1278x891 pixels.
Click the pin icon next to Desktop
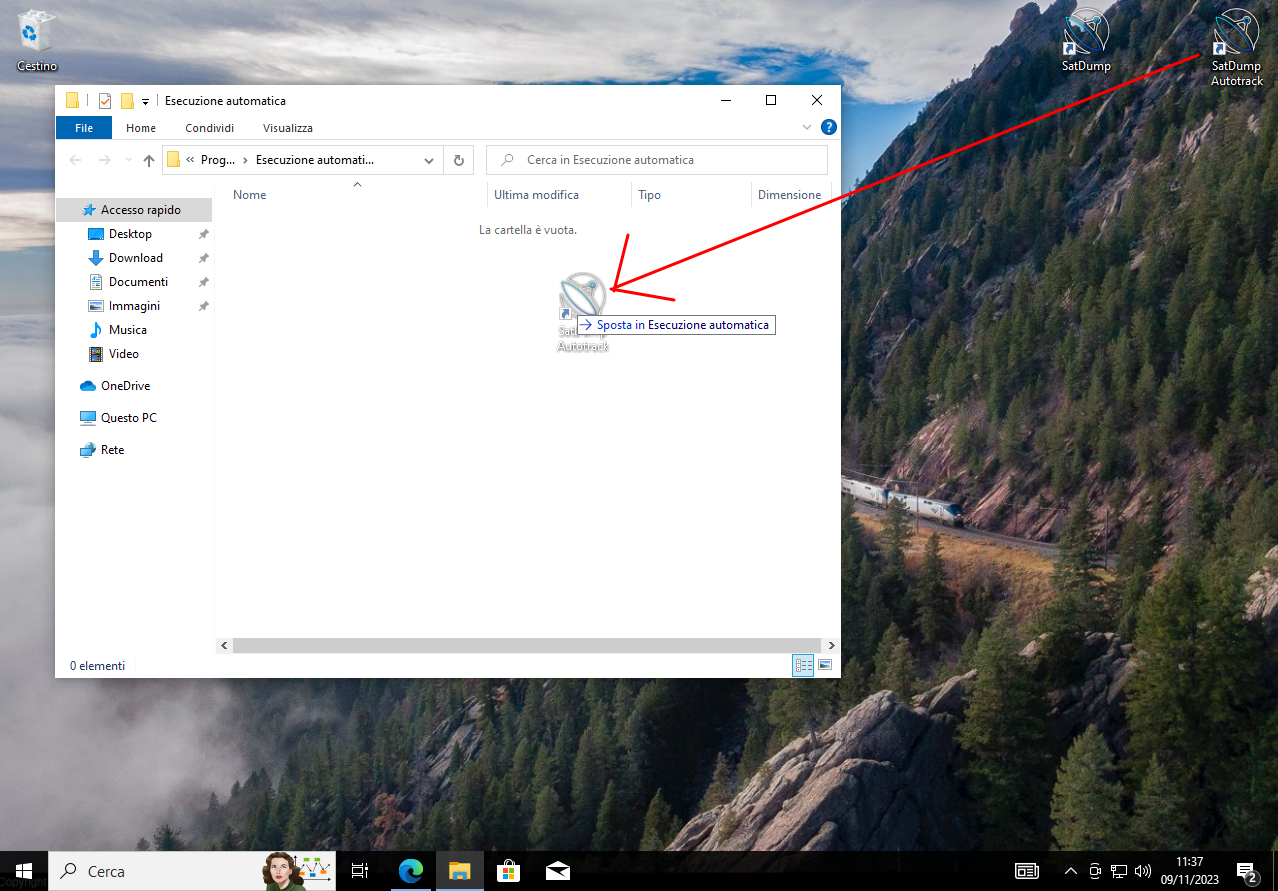click(203, 234)
